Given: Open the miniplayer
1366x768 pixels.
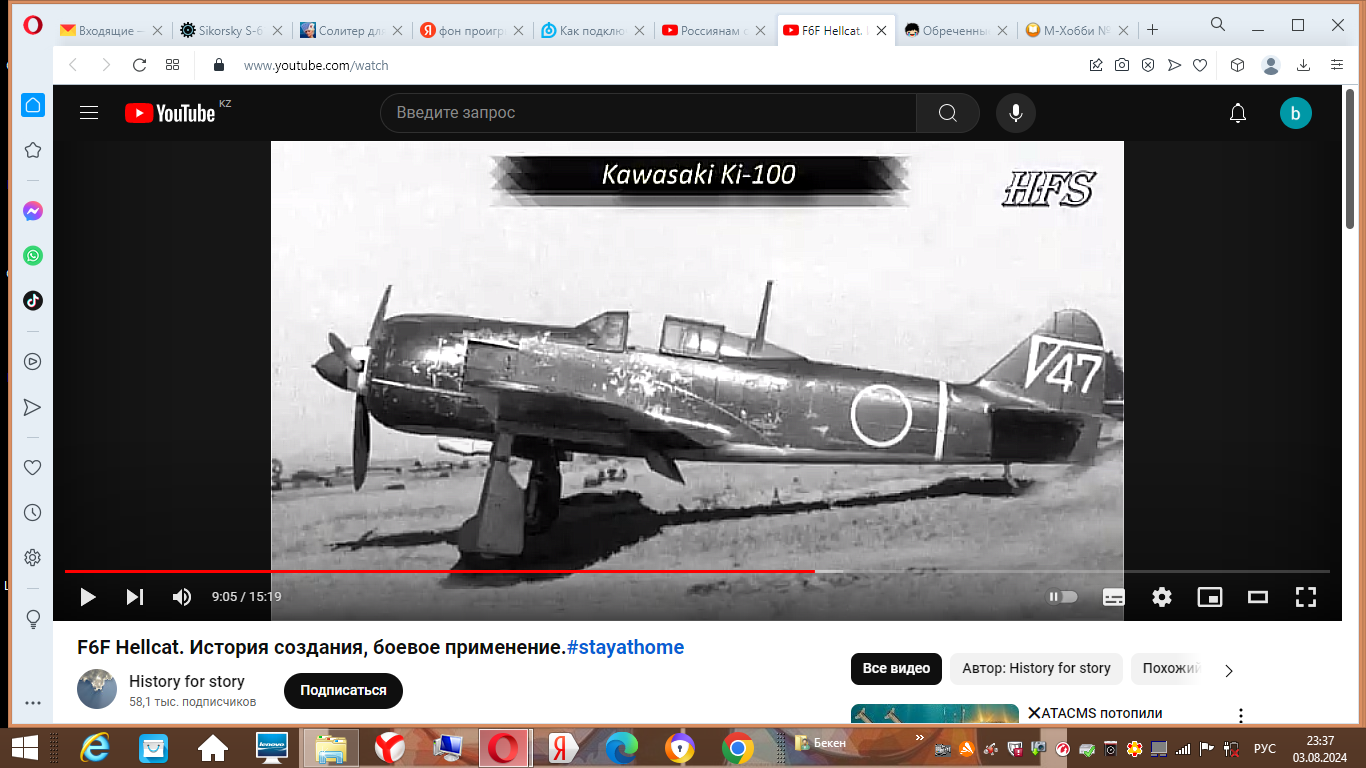Looking at the screenshot, I should [x=1209, y=597].
